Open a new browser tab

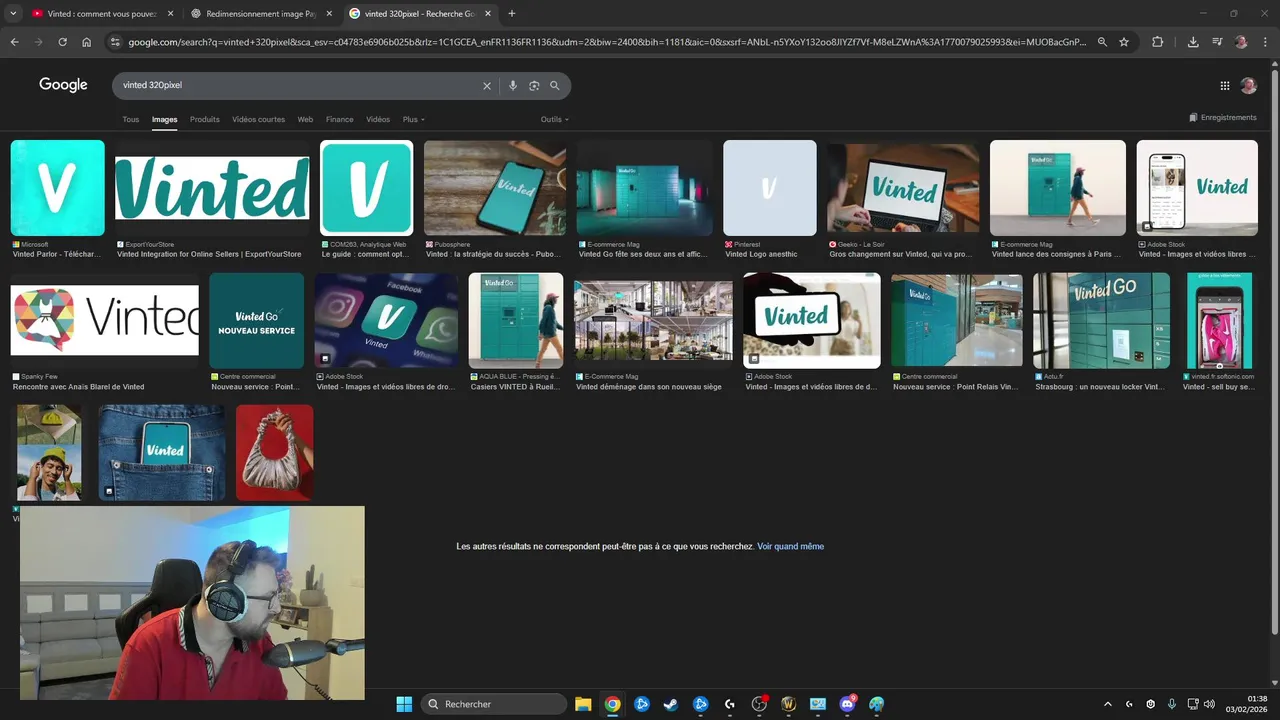pyautogui.click(x=512, y=14)
